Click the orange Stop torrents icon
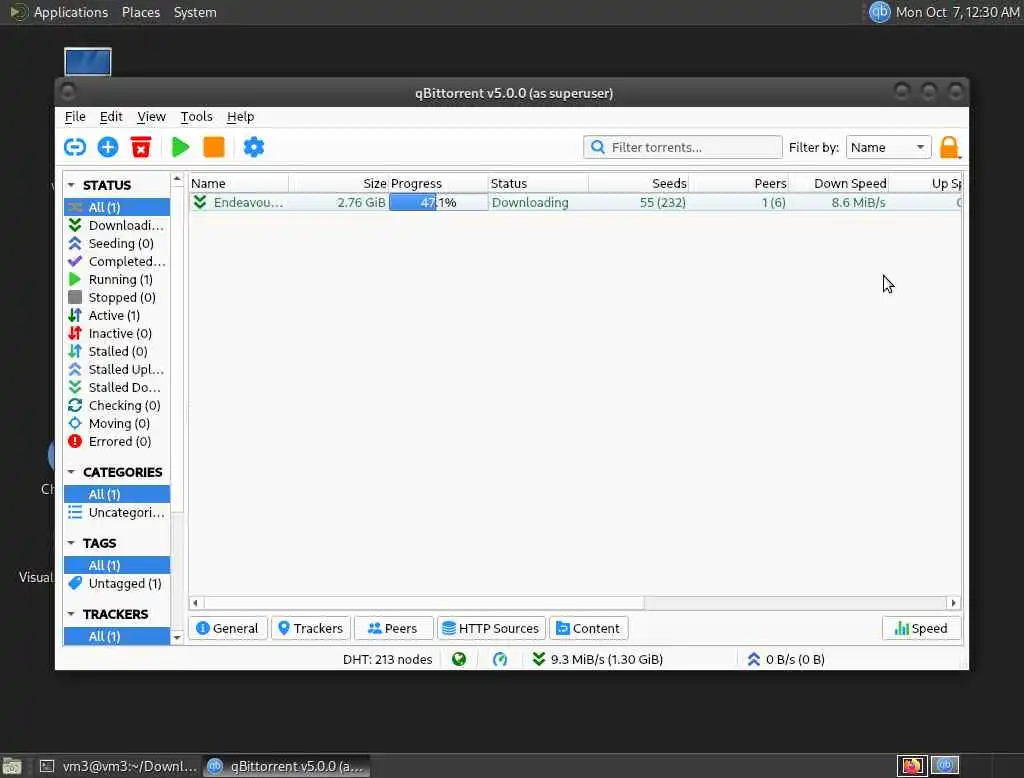 [214, 147]
